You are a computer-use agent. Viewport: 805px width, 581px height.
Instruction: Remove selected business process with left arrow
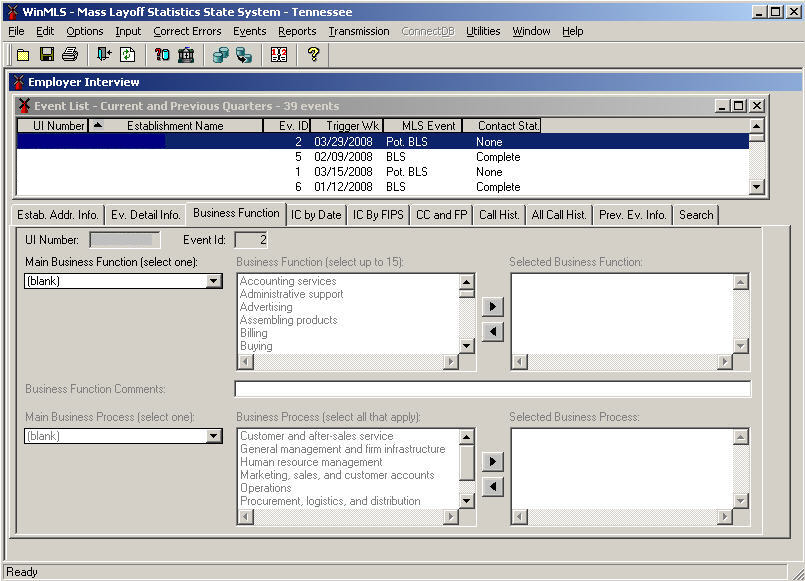(x=492, y=487)
